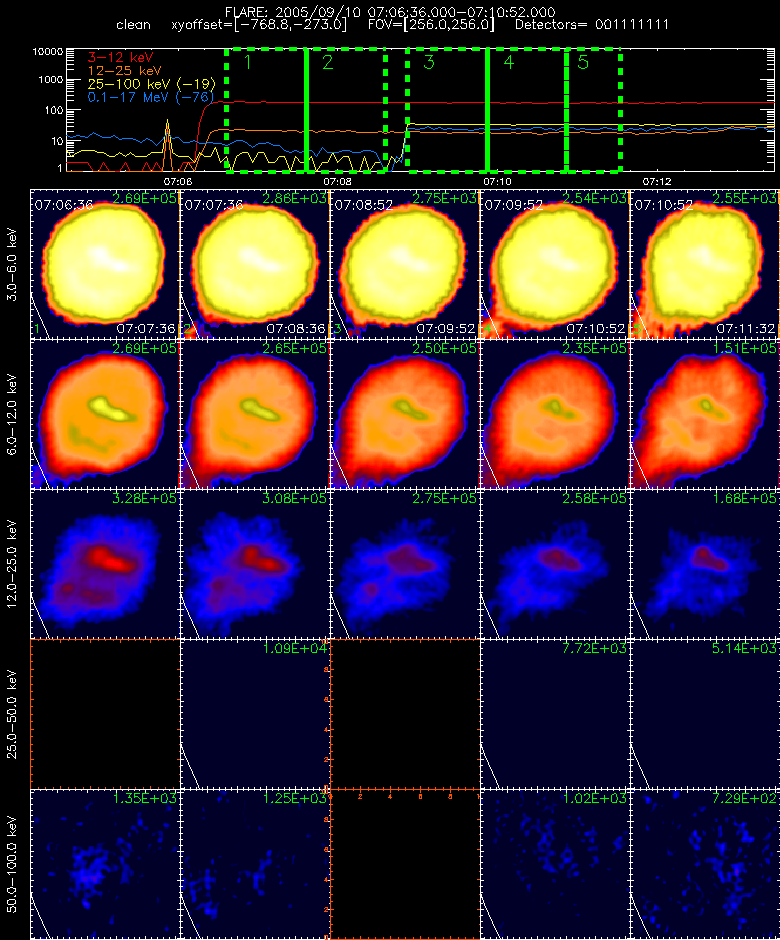Viewport: 780px width, 940px height.
Task: Open the 50.0-100.0 keV image labeled 1.25E+03
Action: point(255,865)
